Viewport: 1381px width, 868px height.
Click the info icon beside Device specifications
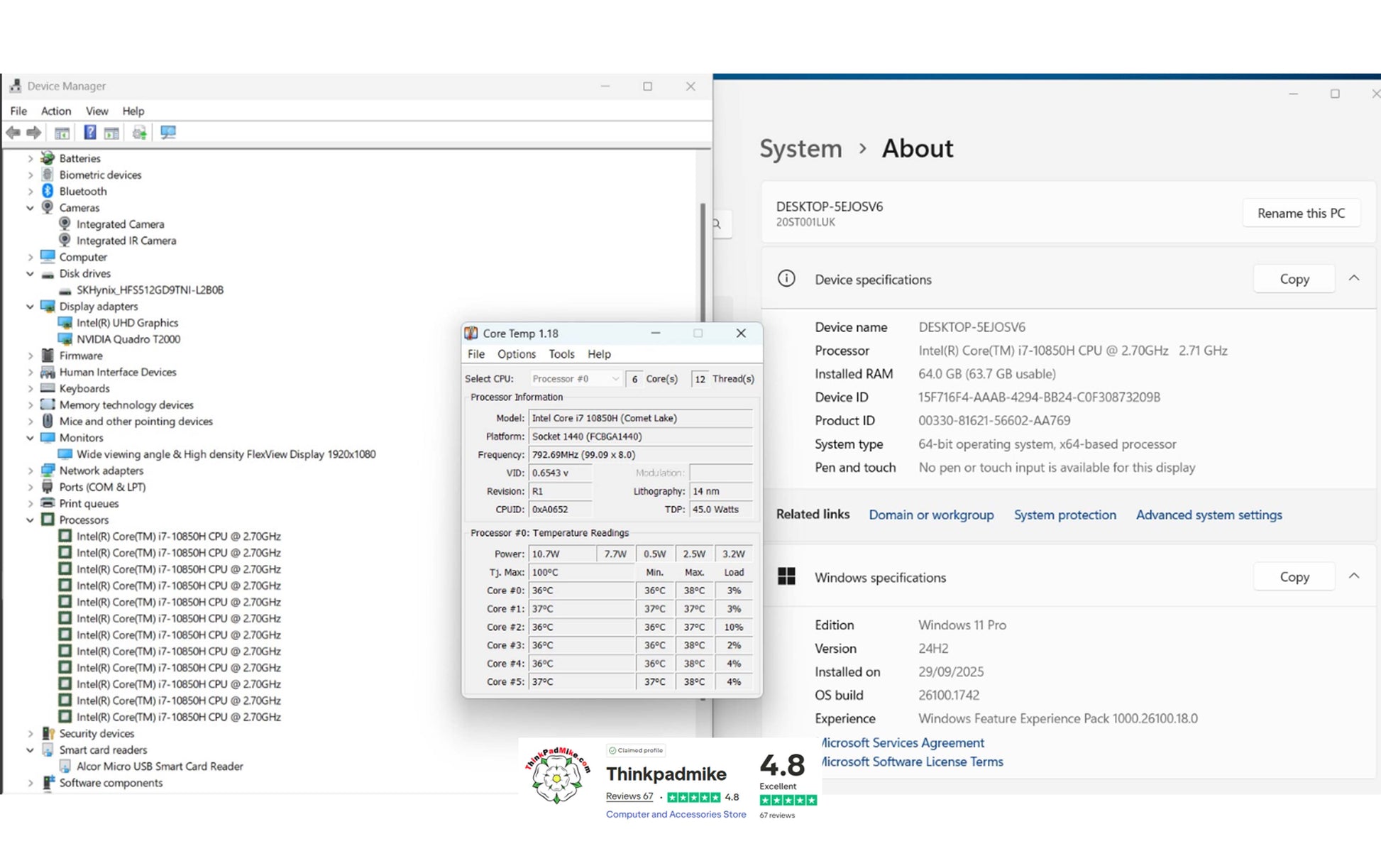786,278
